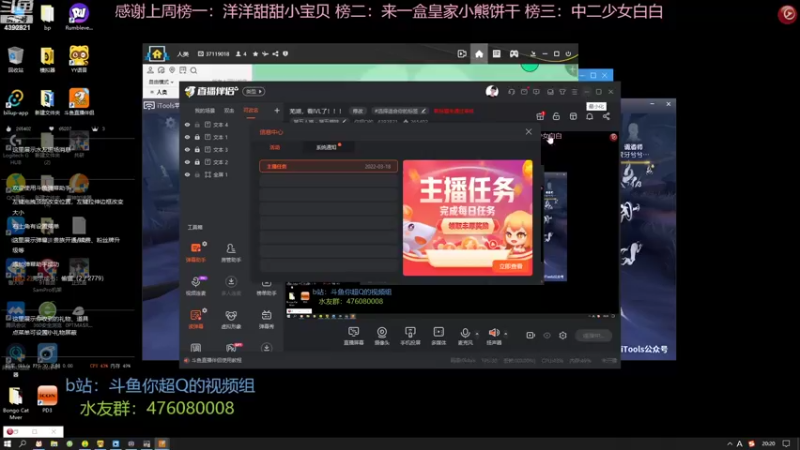Viewport: 800px width, 450px height.
Task: Toggle lock on 文本 3 layer
Action: tap(197, 149)
